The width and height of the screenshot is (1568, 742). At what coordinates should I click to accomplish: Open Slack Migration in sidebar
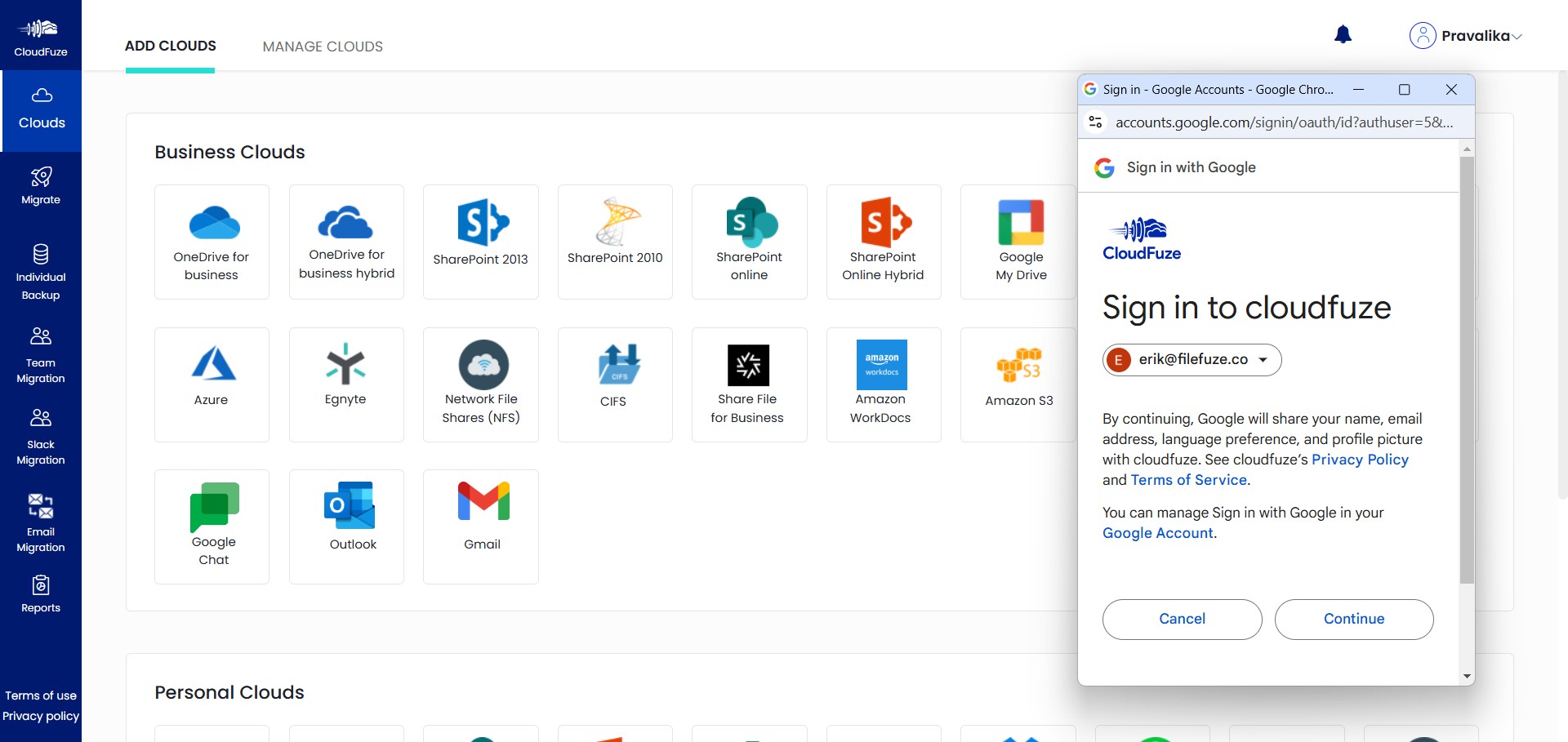[41, 438]
